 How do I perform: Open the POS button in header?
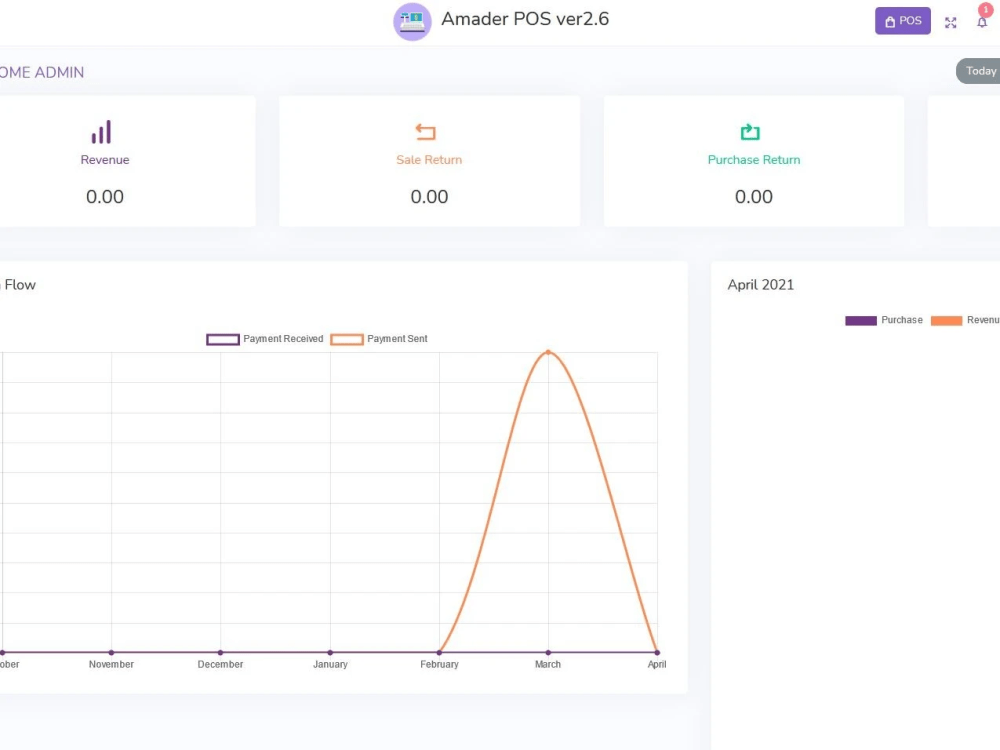tap(902, 21)
